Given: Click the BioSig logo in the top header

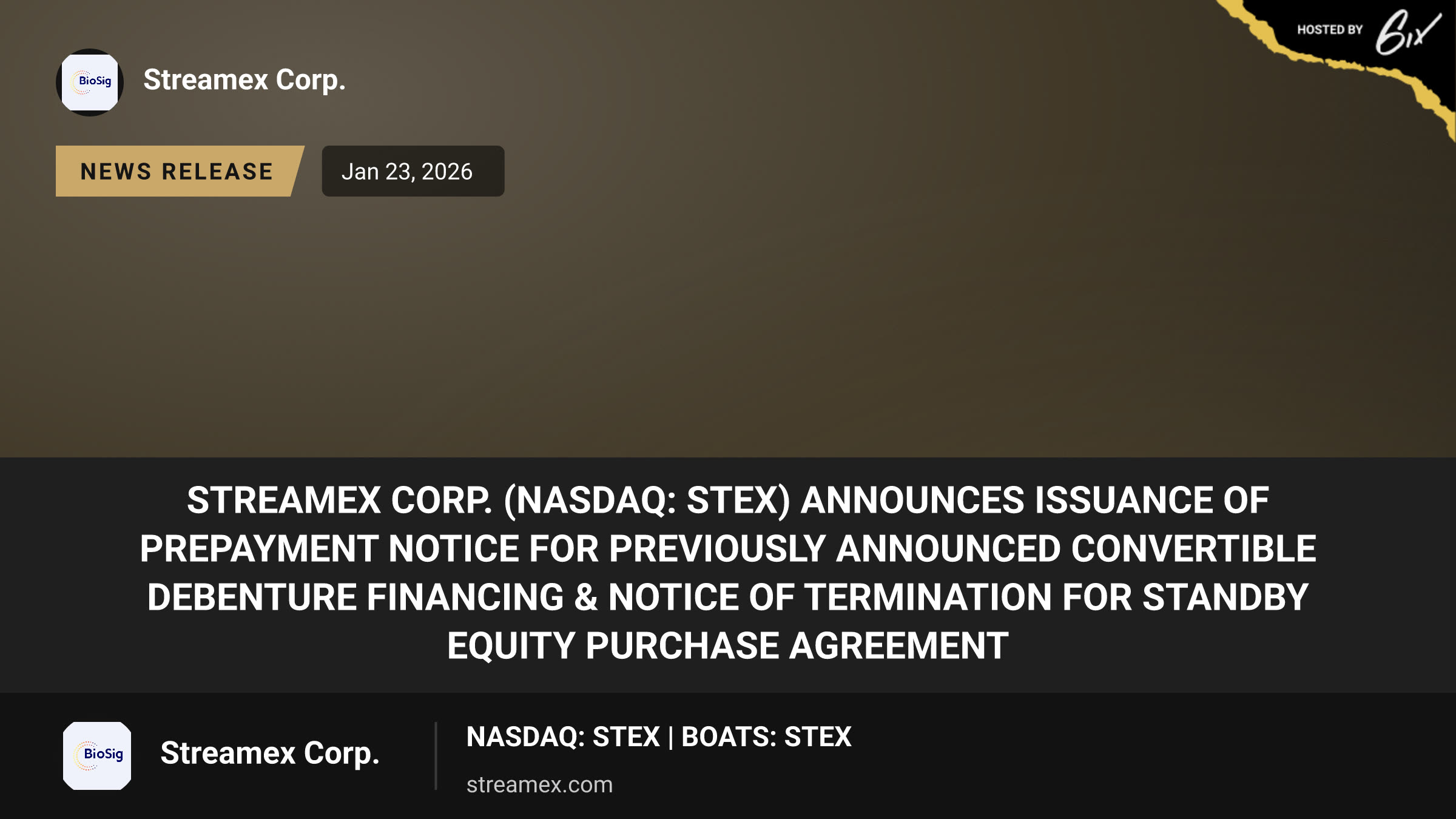Looking at the screenshot, I should [x=90, y=83].
